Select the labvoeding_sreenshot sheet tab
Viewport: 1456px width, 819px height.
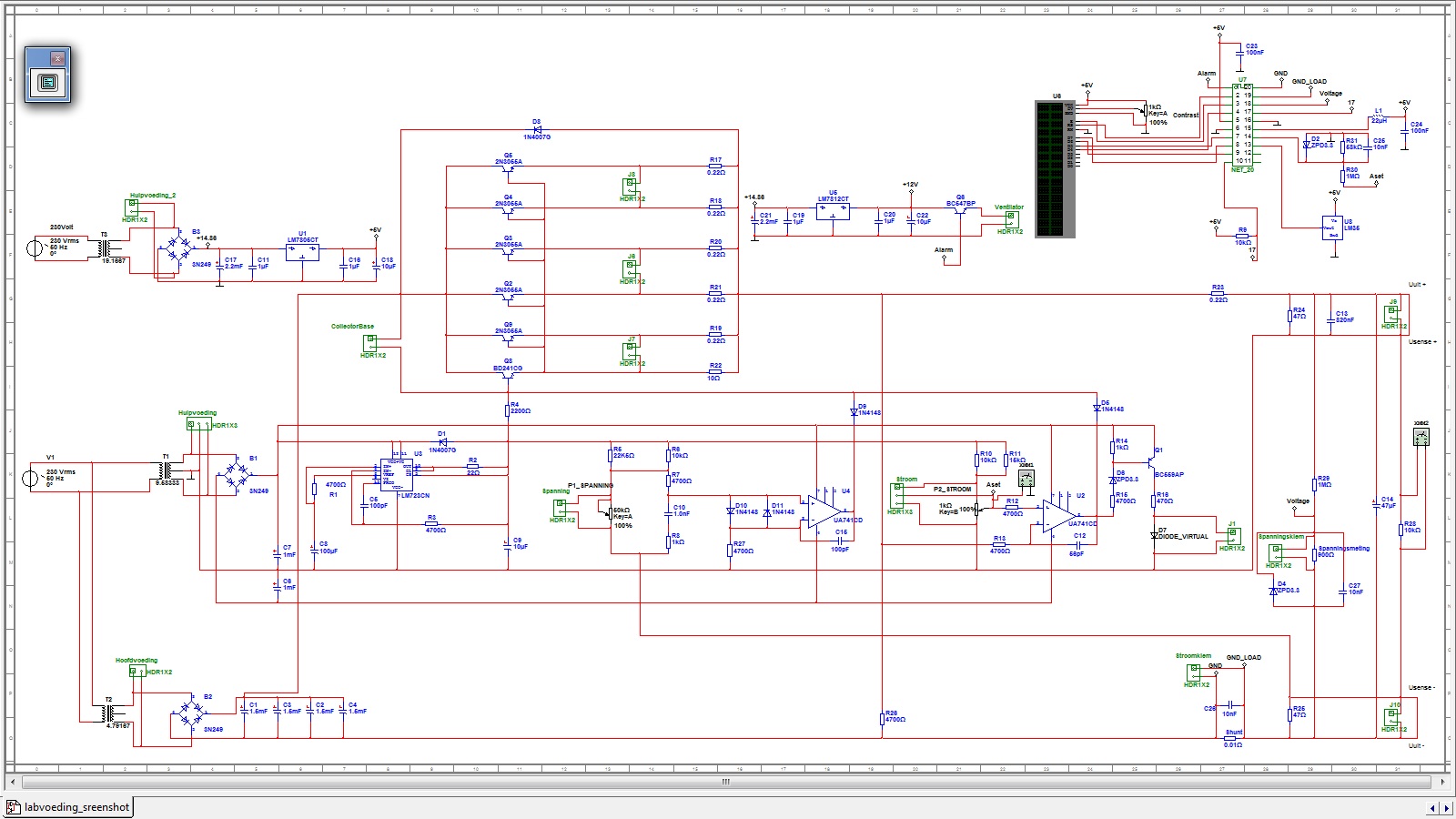[x=68, y=807]
